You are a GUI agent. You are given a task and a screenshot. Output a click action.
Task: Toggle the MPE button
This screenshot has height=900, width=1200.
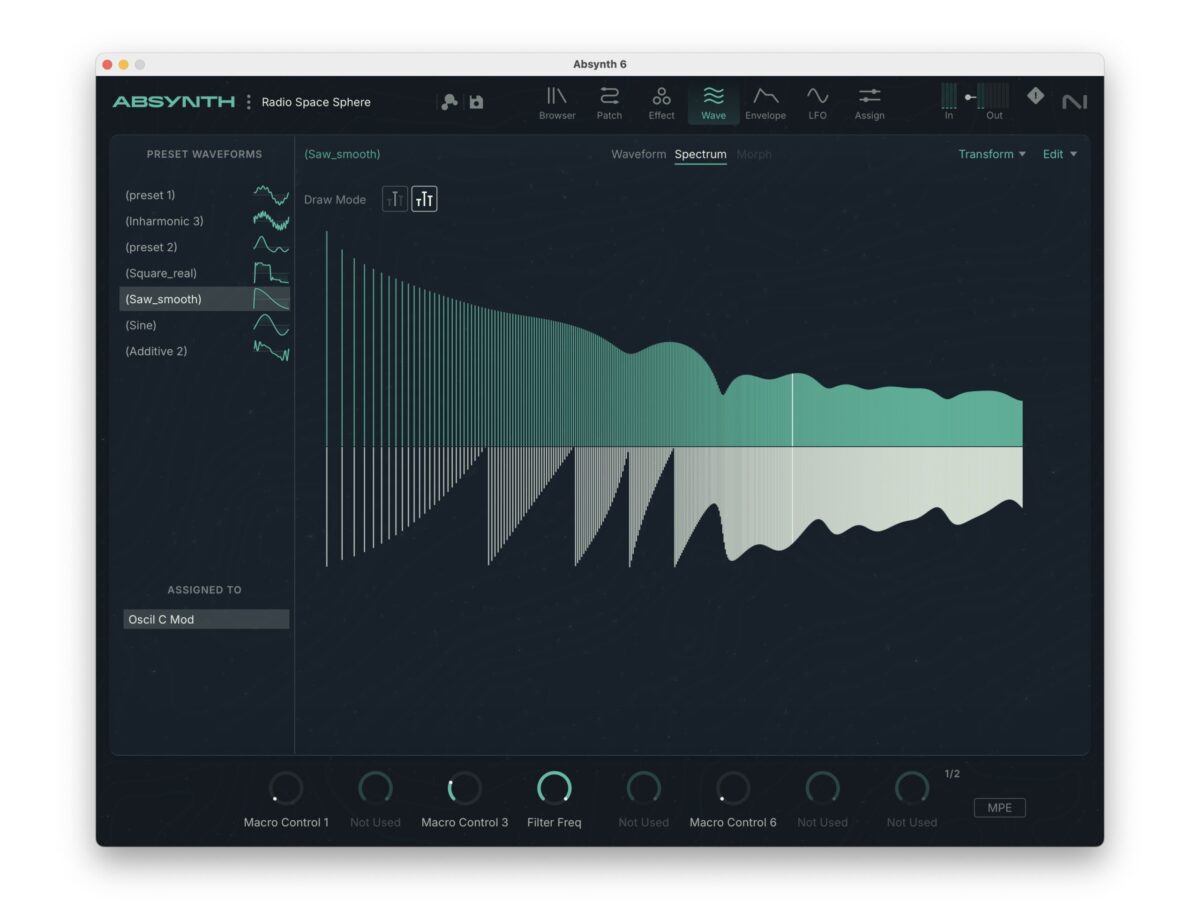pyautogui.click(x=999, y=808)
